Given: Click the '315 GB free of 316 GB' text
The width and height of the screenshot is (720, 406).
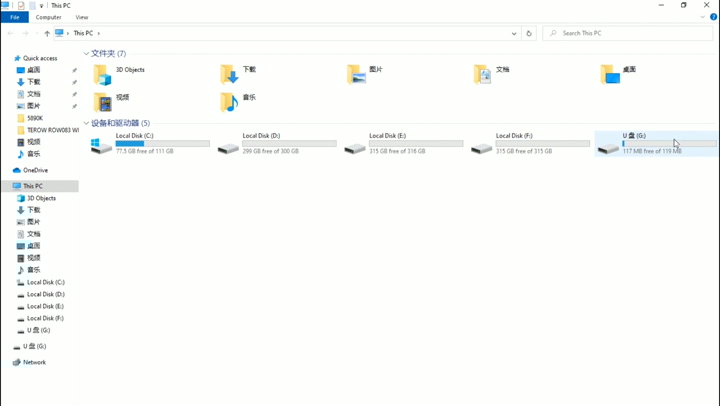Looking at the screenshot, I should [397, 151].
